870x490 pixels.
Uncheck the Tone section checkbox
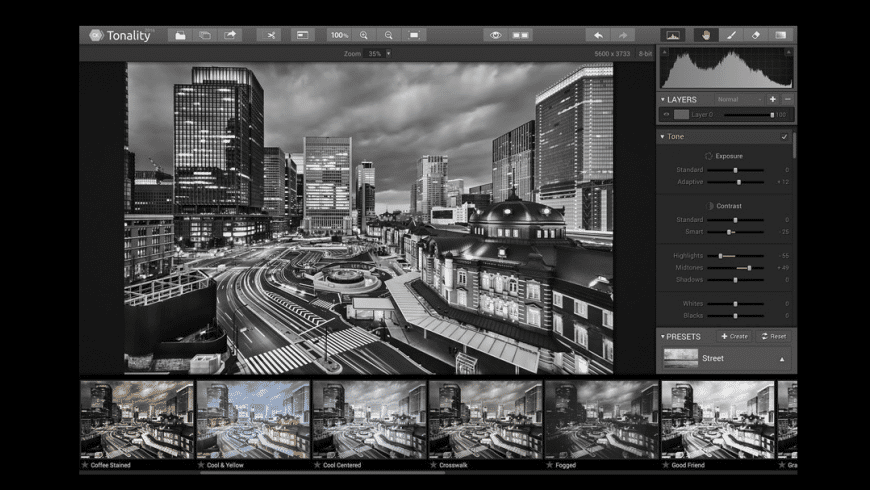click(x=784, y=137)
